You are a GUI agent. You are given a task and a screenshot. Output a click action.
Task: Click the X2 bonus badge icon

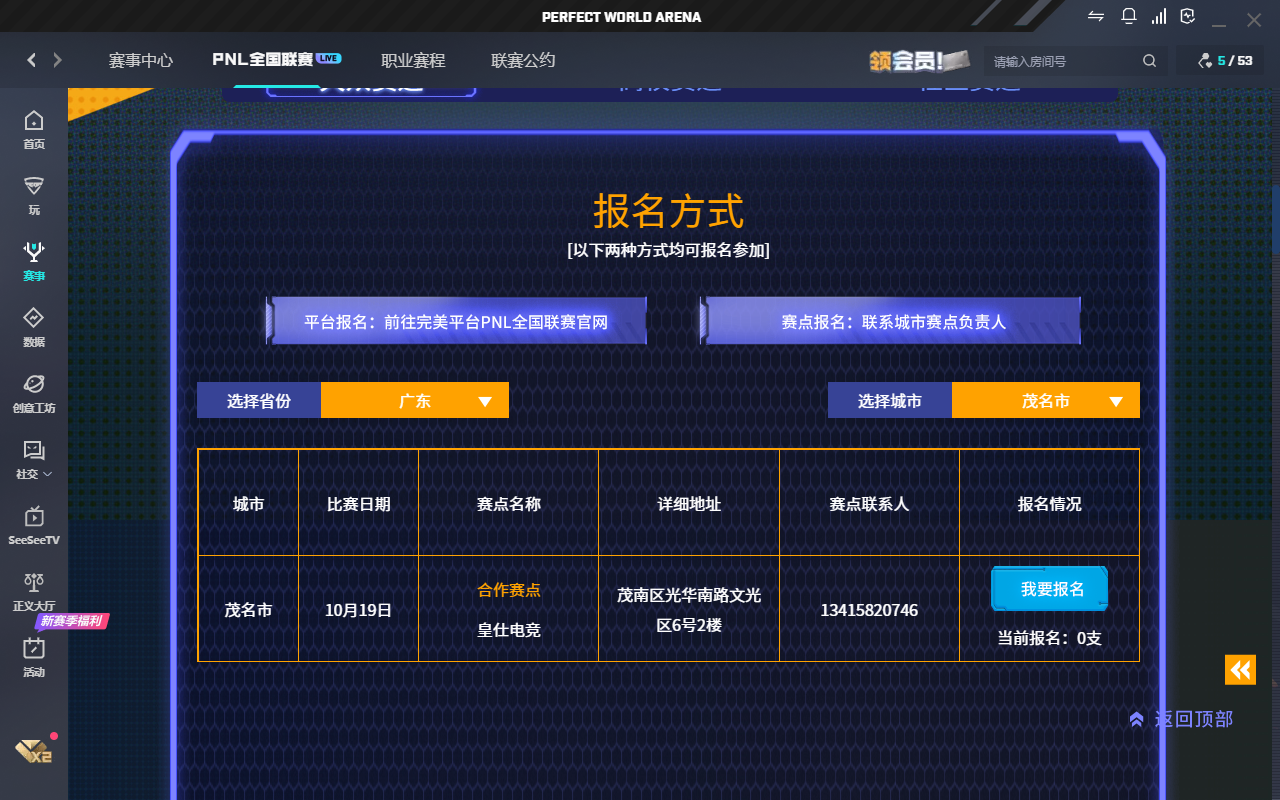click(x=33, y=751)
